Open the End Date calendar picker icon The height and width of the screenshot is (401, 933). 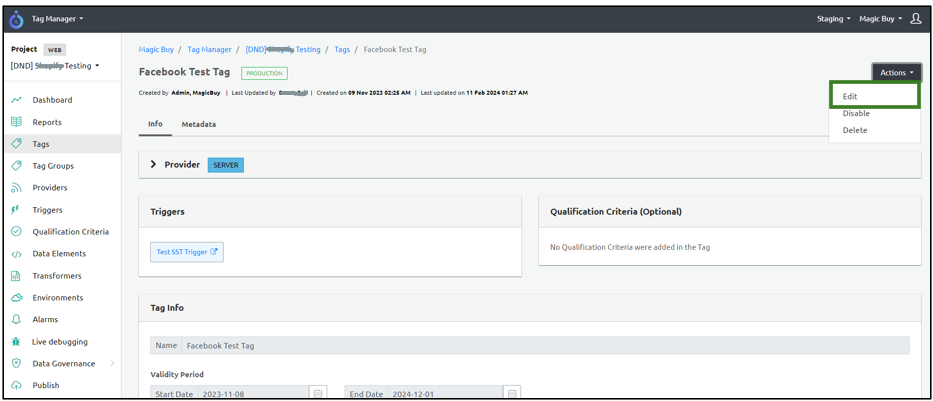click(x=511, y=394)
